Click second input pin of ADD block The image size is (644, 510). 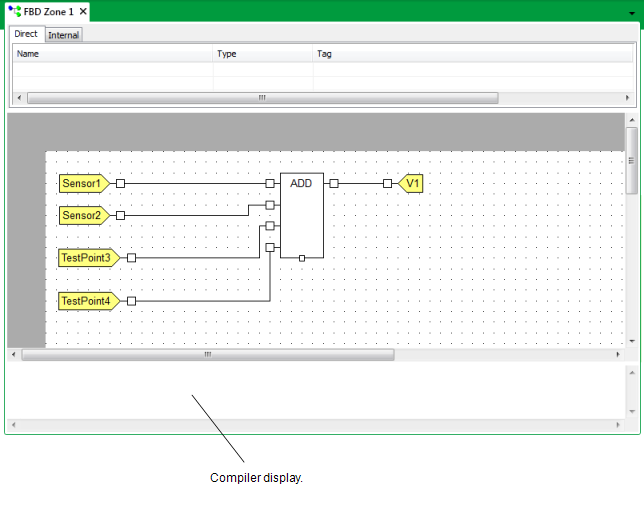[270, 205]
